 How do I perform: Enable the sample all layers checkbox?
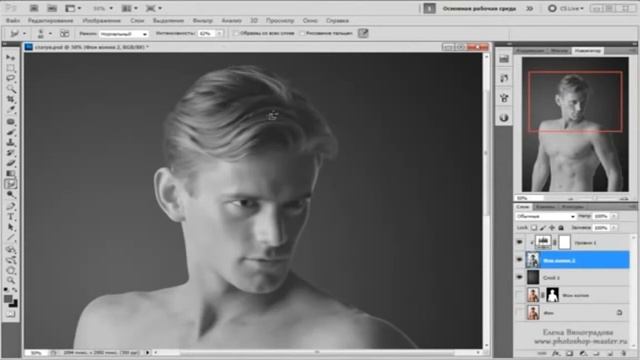236,33
